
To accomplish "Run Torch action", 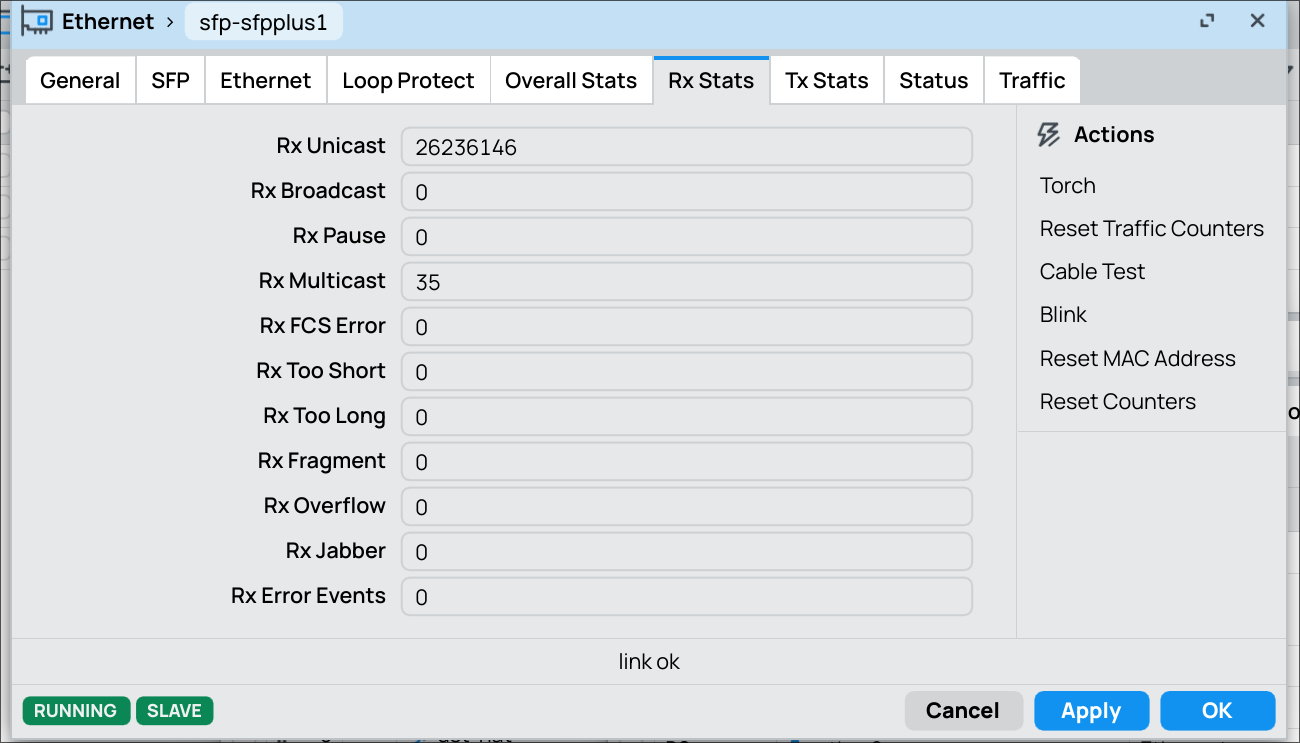I will point(1068,186).
